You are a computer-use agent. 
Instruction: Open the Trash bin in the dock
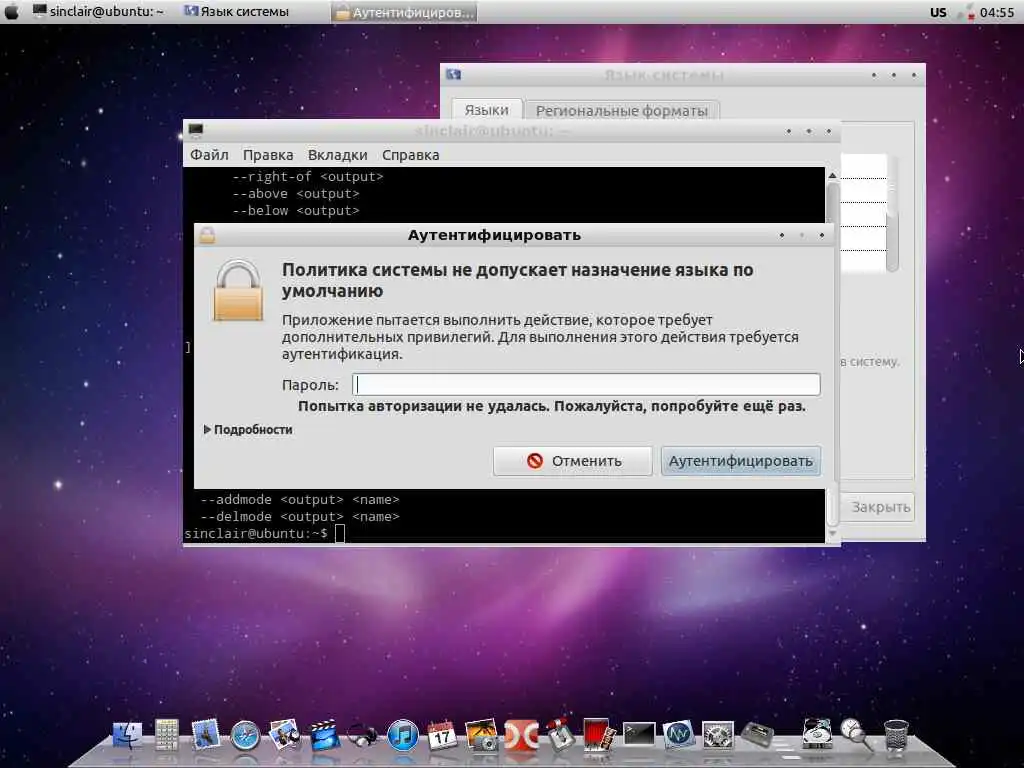[x=895, y=736]
